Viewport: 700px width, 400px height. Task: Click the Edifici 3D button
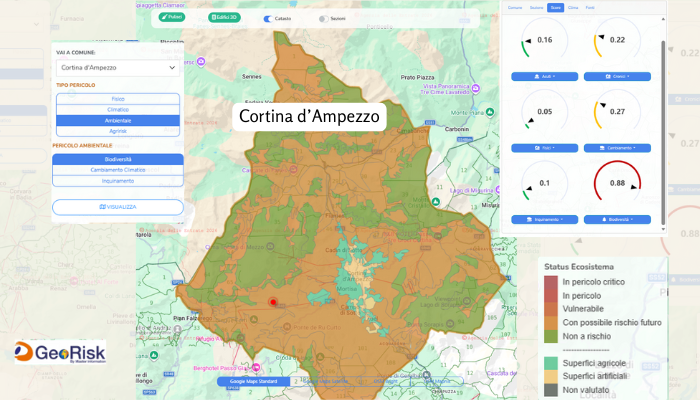point(223,18)
